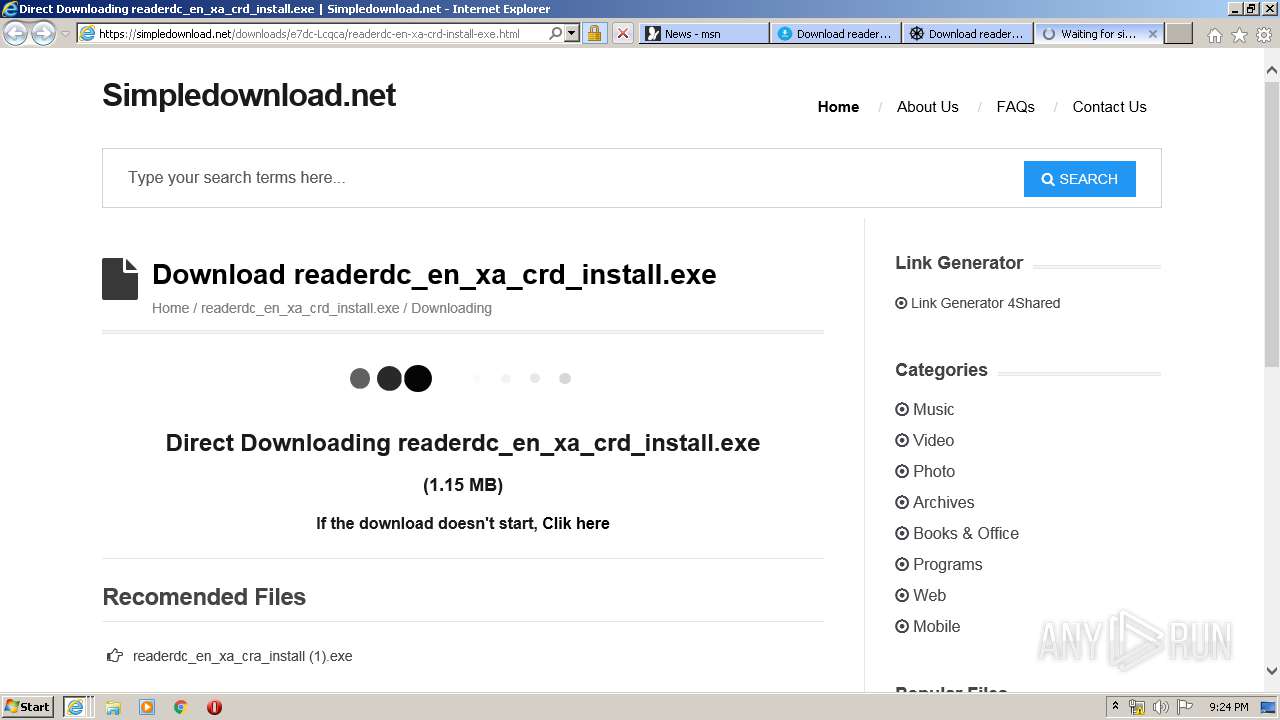Click the Simpledownload.net site logo
Viewport: 1280px width, 720px height.
(249, 95)
